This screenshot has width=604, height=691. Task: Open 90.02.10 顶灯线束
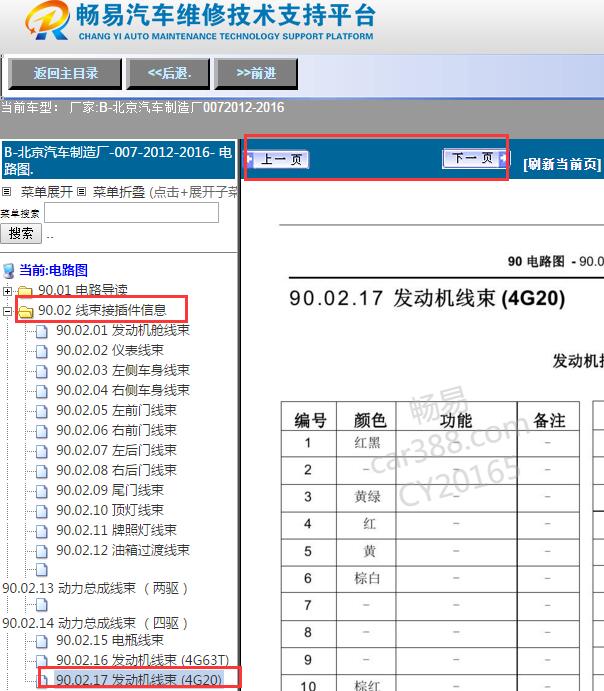coord(110,510)
